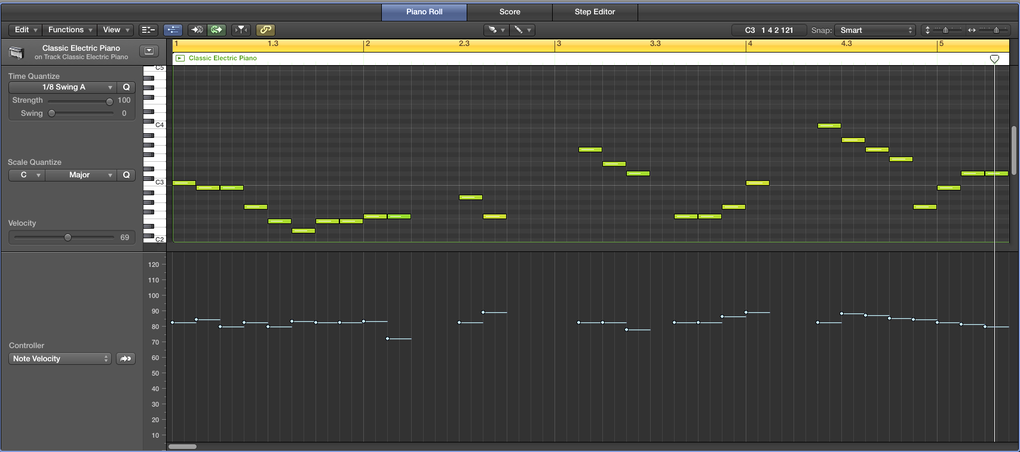Toggle the Catch playhead button
Image resolution: width=1020 pixels, height=452 pixels.
pyautogui.click(x=241, y=30)
